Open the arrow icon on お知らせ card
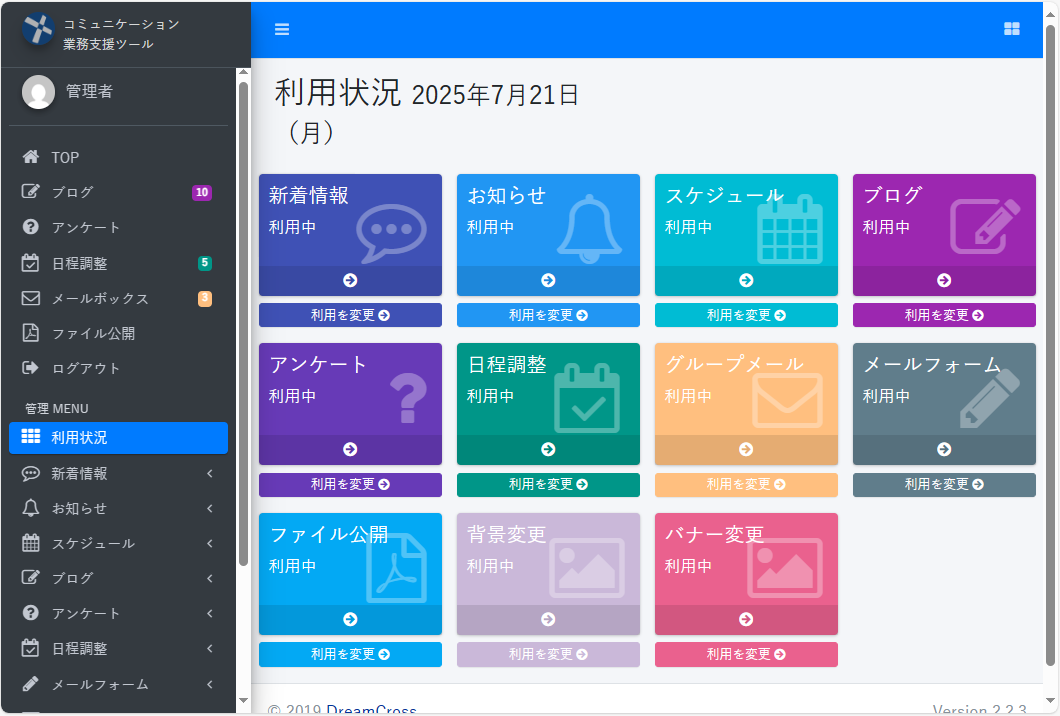The image size is (1060, 716). [x=548, y=280]
